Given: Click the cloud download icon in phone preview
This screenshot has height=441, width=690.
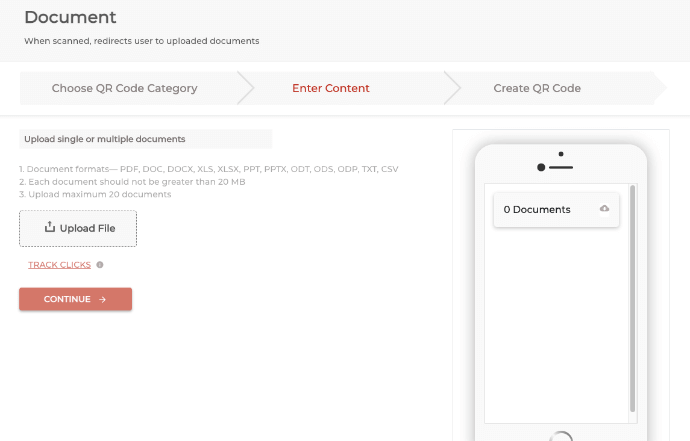Looking at the screenshot, I should (x=605, y=209).
